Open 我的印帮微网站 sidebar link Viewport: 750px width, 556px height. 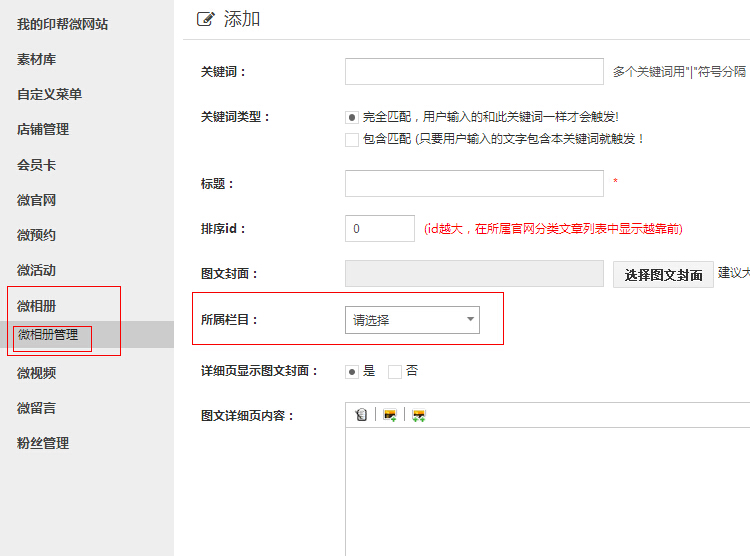(63, 24)
